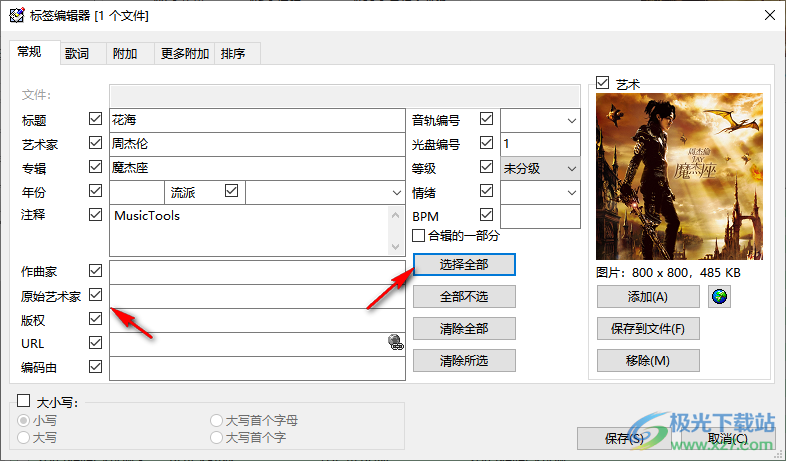Switch to the 更多附加 tab

pos(184,54)
